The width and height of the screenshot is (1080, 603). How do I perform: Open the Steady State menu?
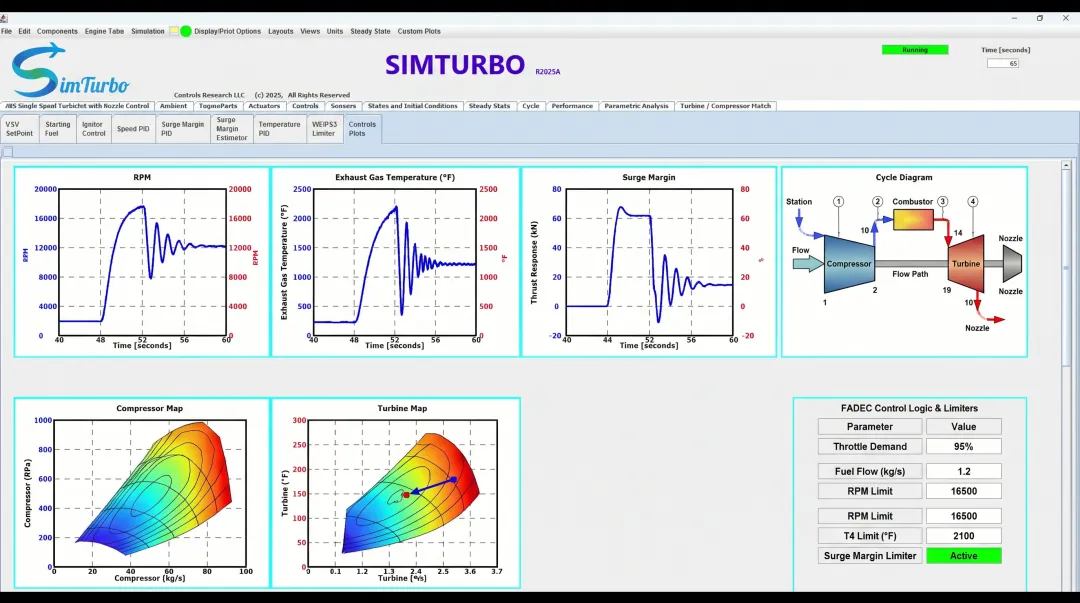[x=370, y=31]
